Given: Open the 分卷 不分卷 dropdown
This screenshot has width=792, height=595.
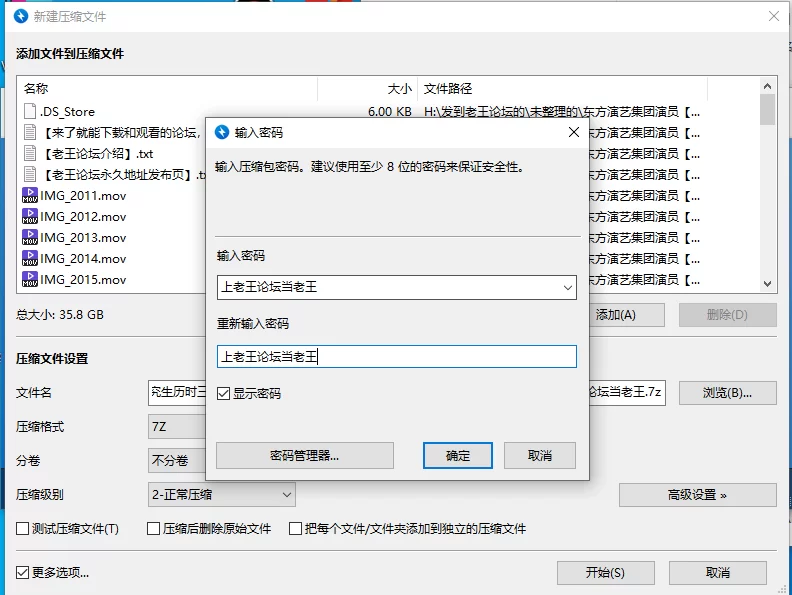Looking at the screenshot, I should (177, 461).
